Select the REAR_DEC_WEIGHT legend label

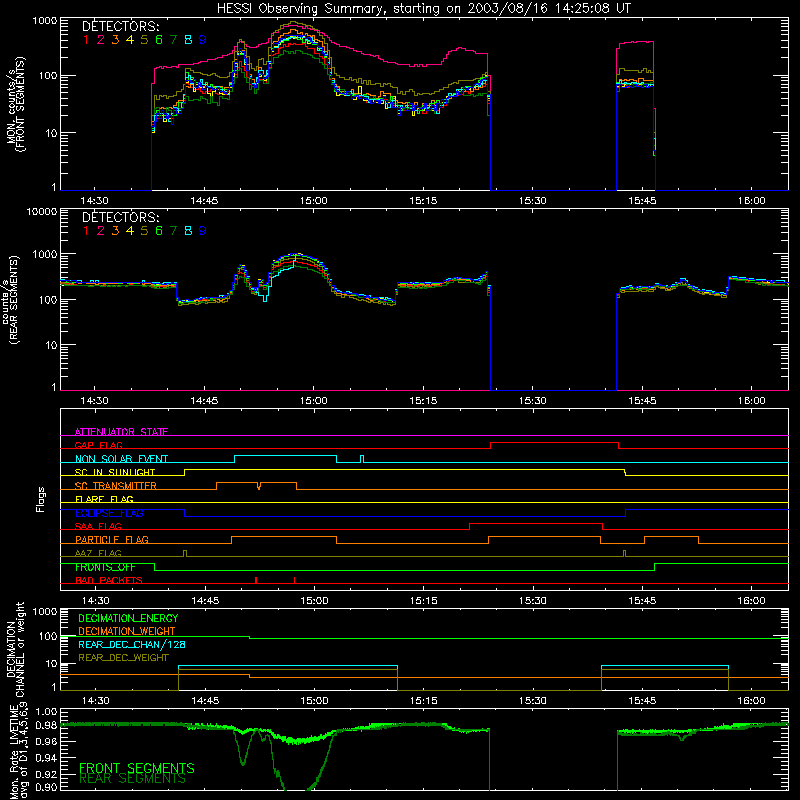(123, 658)
